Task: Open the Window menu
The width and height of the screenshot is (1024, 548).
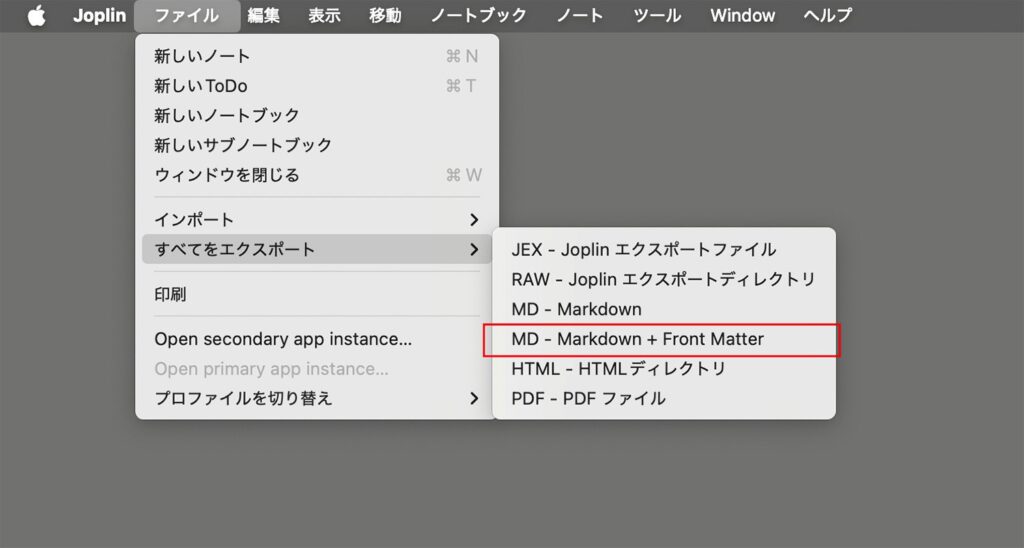Action: (x=742, y=15)
